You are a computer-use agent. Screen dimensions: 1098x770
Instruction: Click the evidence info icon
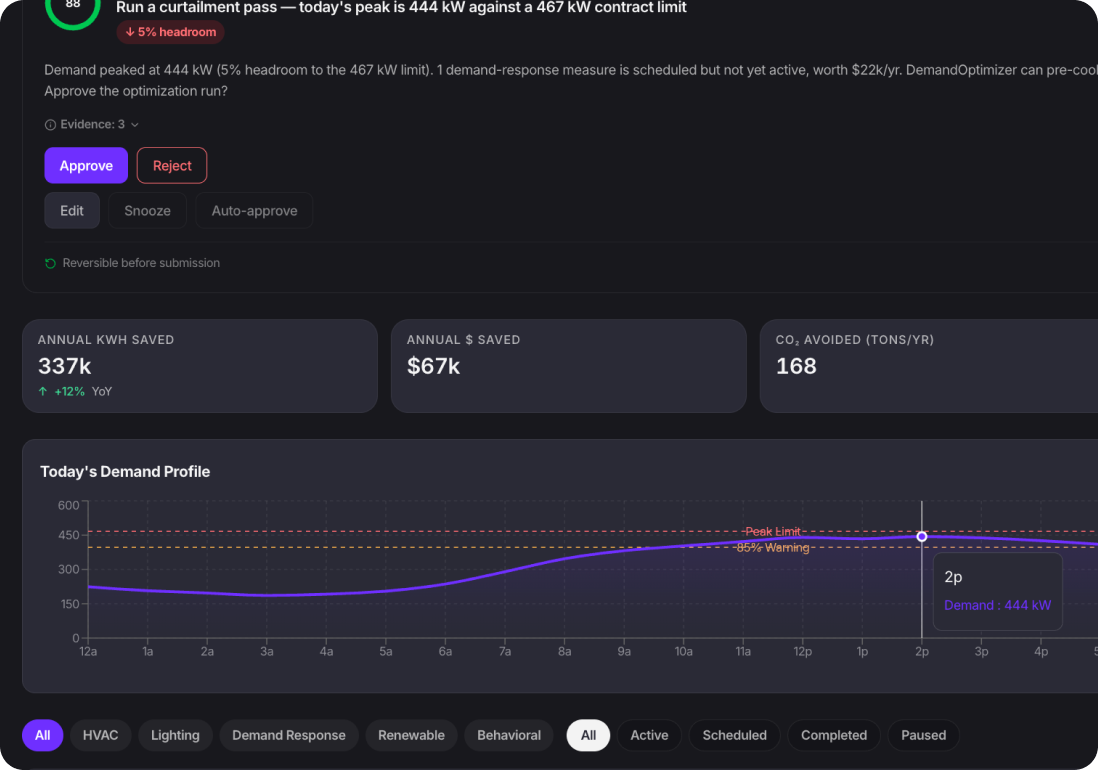coord(50,125)
